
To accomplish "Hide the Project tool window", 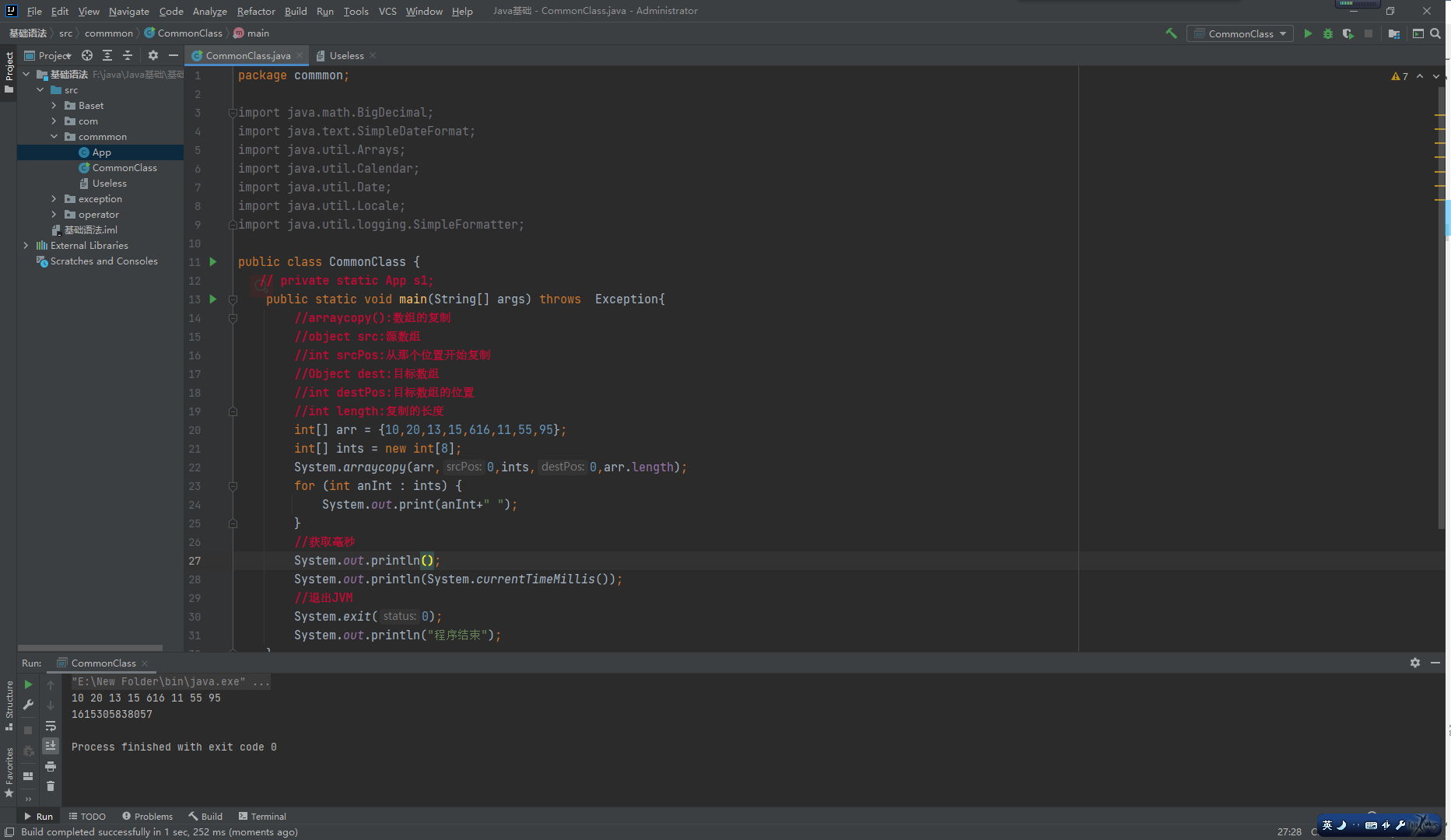I will tap(173, 55).
